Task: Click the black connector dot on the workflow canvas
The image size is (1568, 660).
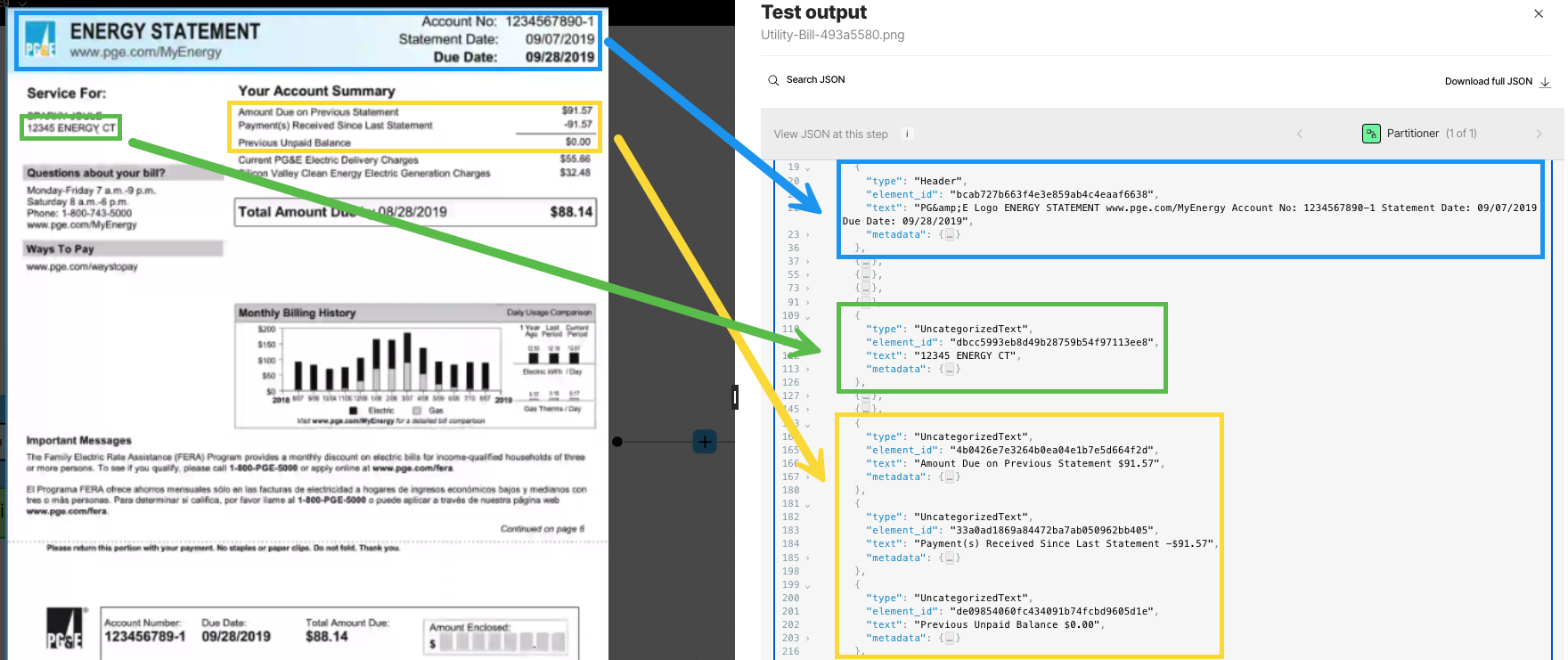Action: 617,441
